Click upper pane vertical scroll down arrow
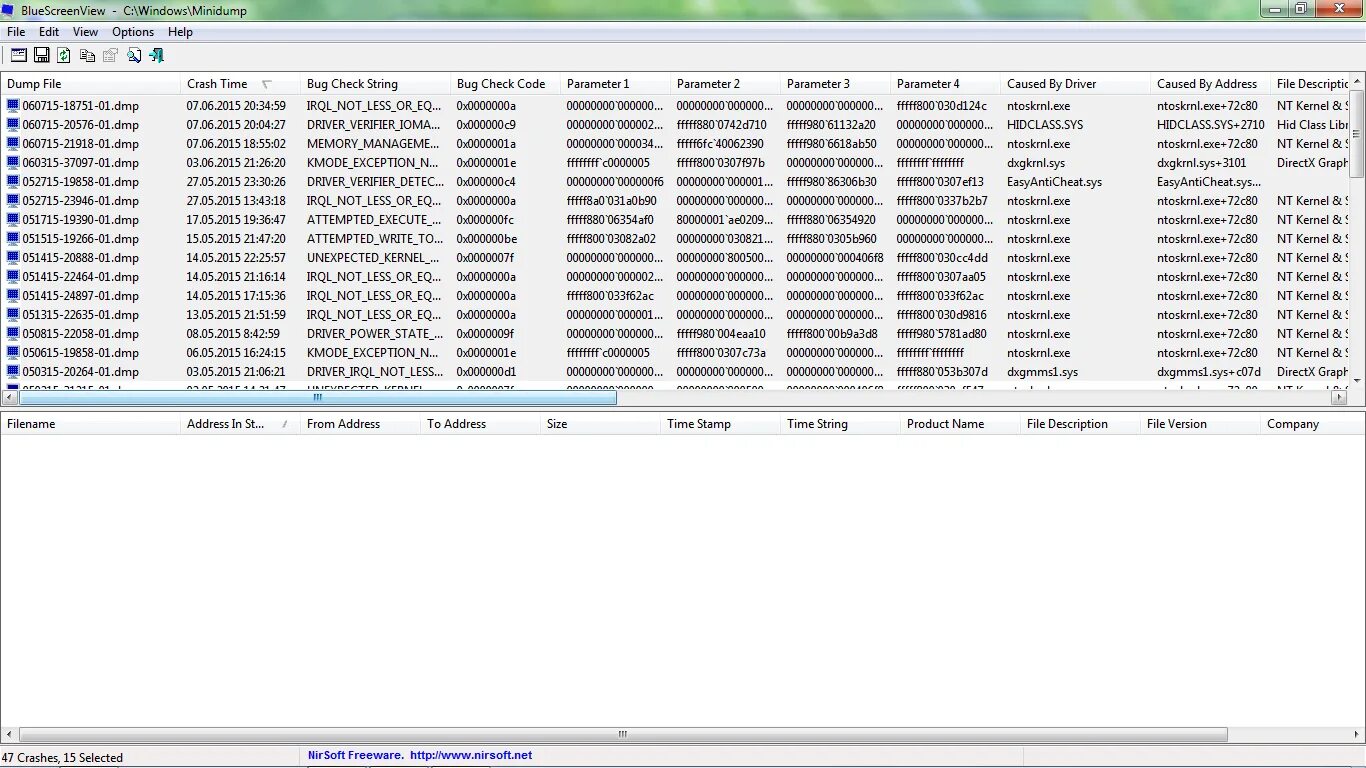1366x768 pixels. click(1357, 381)
